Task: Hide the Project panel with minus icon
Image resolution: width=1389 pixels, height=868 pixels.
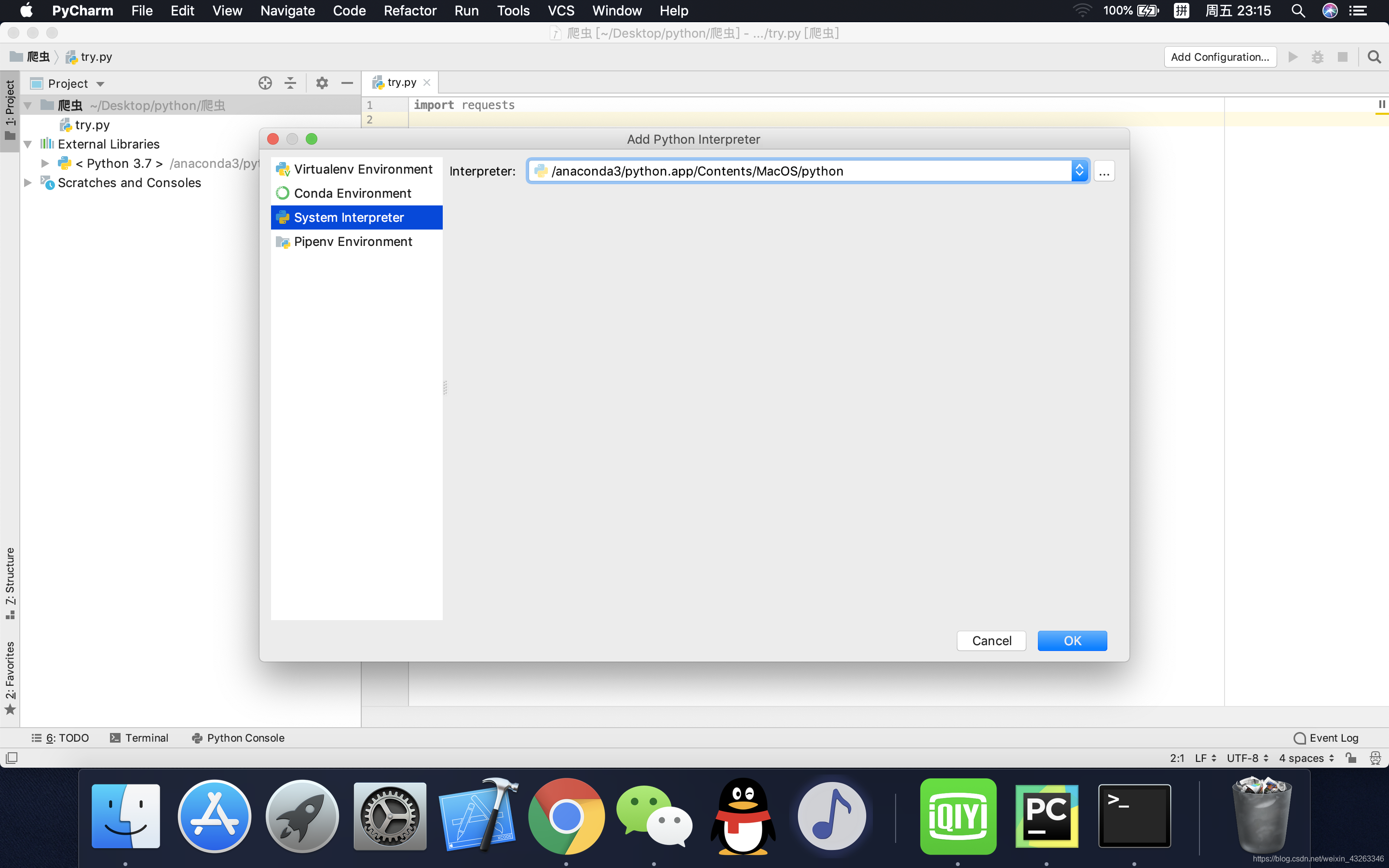Action: pyautogui.click(x=347, y=83)
